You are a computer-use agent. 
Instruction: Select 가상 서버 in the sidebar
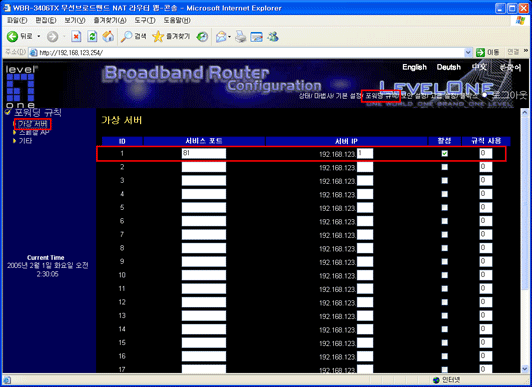point(33,124)
